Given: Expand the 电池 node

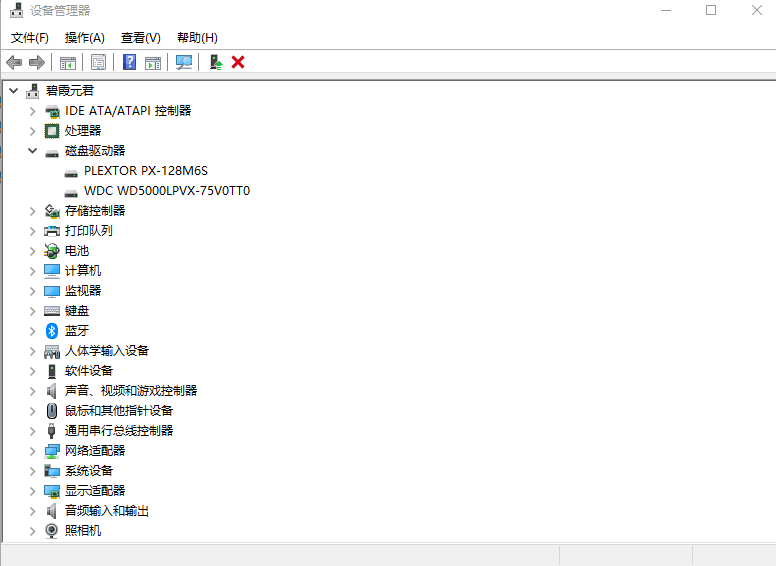Looking at the screenshot, I should click(33, 251).
